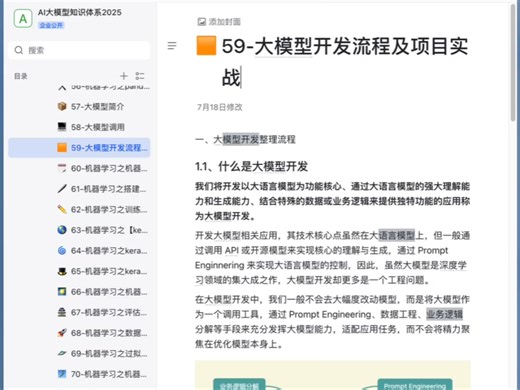Image resolution: width=520 pixels, height=390 pixels.
Task: Click highlighted 语言模型 text in paragraph
Action: click(397, 235)
